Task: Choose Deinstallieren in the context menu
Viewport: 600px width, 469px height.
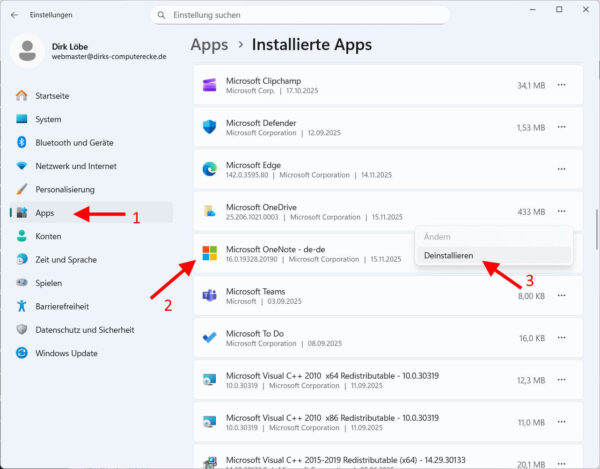Action: pos(494,255)
